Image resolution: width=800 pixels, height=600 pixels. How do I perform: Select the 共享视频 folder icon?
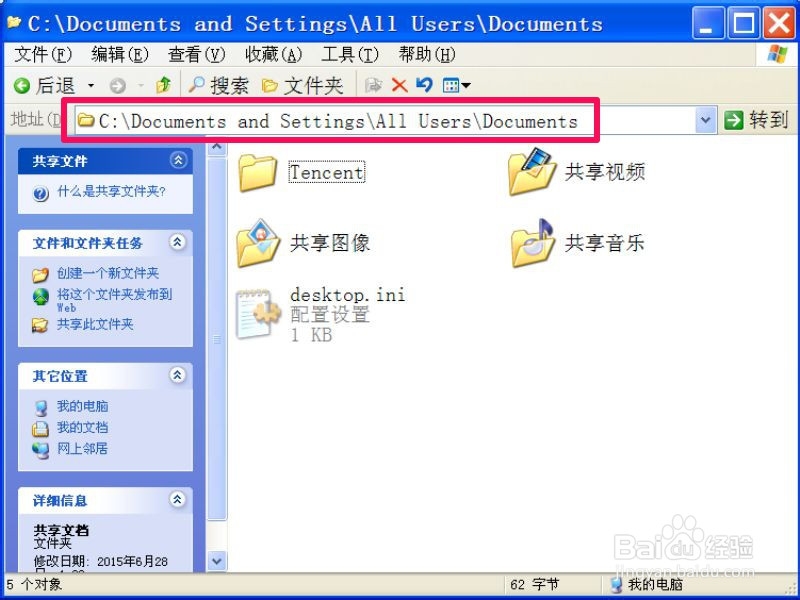(x=531, y=171)
